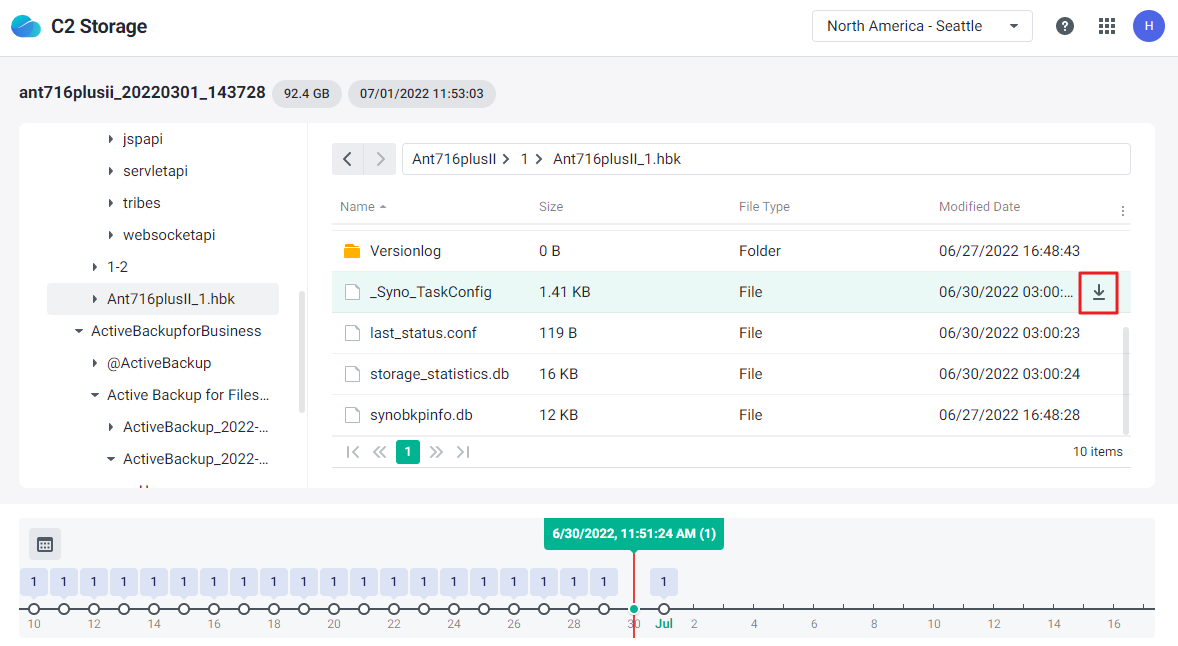Screen dimensions: 1178x646
Task: Collapse Active Backup for Files tree node
Action: pyautogui.click(x=95, y=395)
